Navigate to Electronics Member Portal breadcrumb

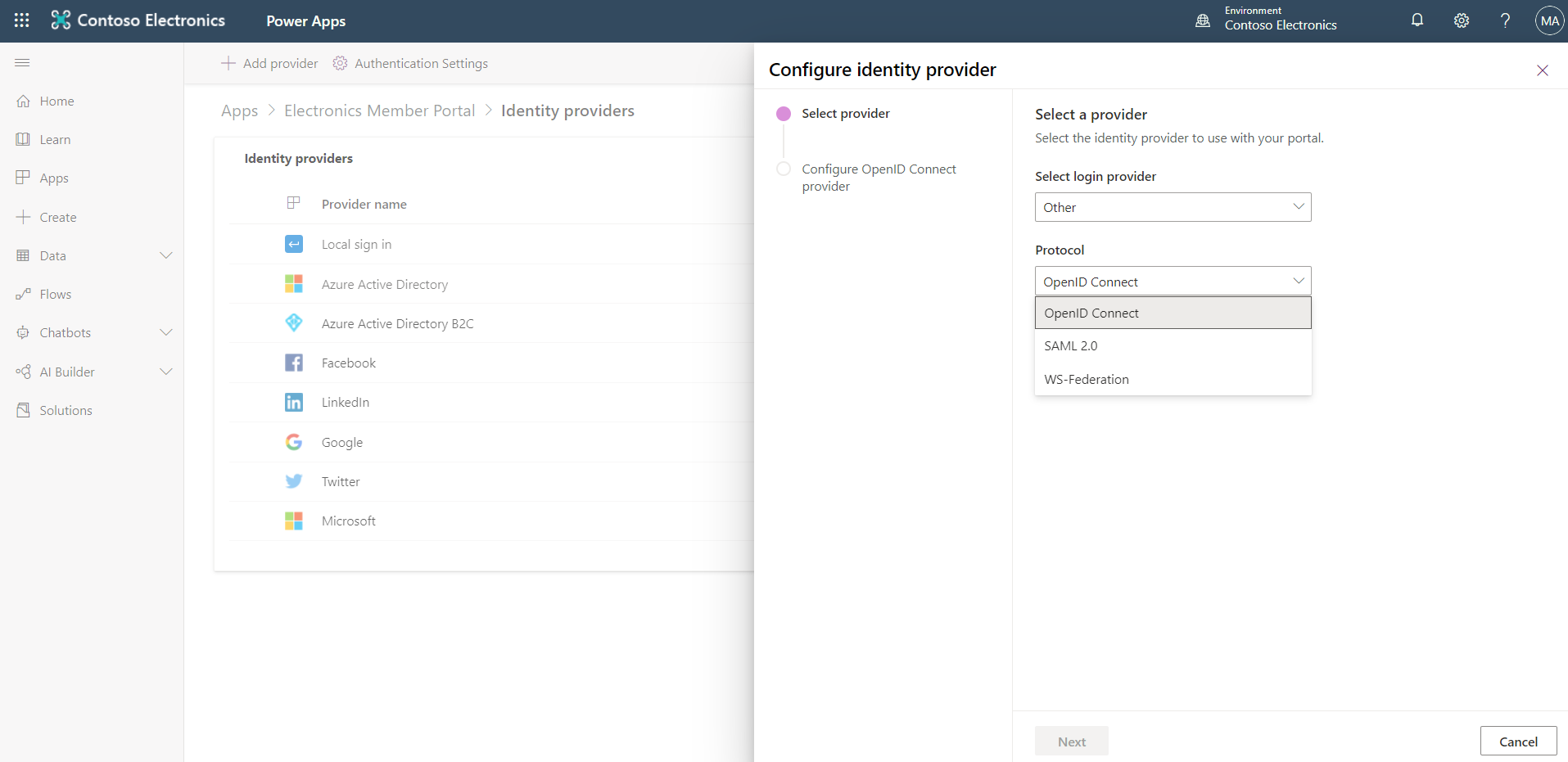point(379,110)
